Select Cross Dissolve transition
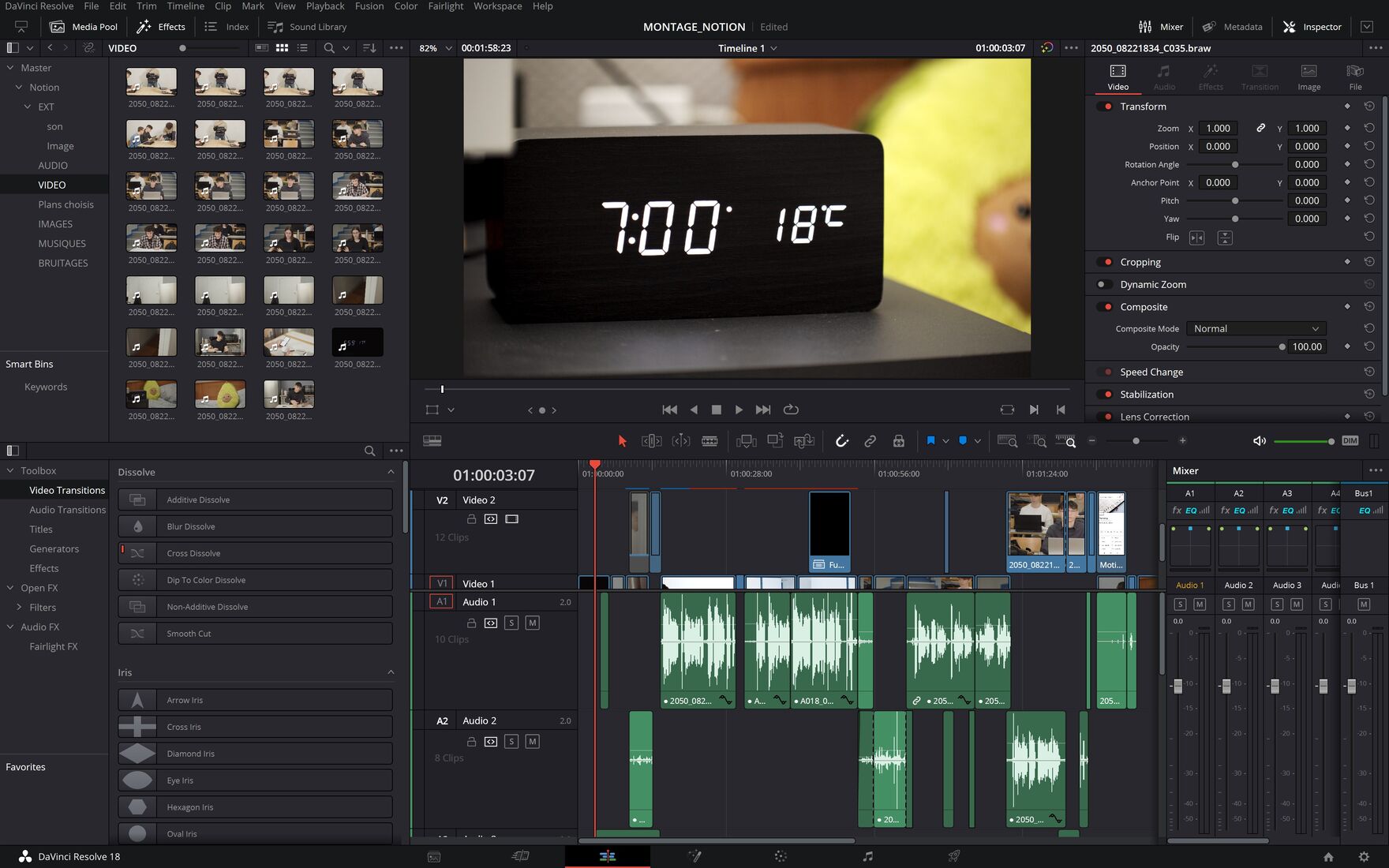Image resolution: width=1389 pixels, height=868 pixels. tap(255, 553)
